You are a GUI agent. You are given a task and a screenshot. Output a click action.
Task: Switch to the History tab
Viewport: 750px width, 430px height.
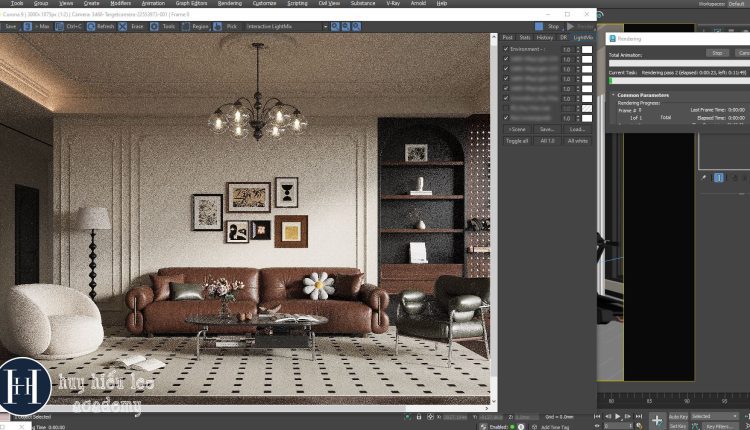pos(544,37)
